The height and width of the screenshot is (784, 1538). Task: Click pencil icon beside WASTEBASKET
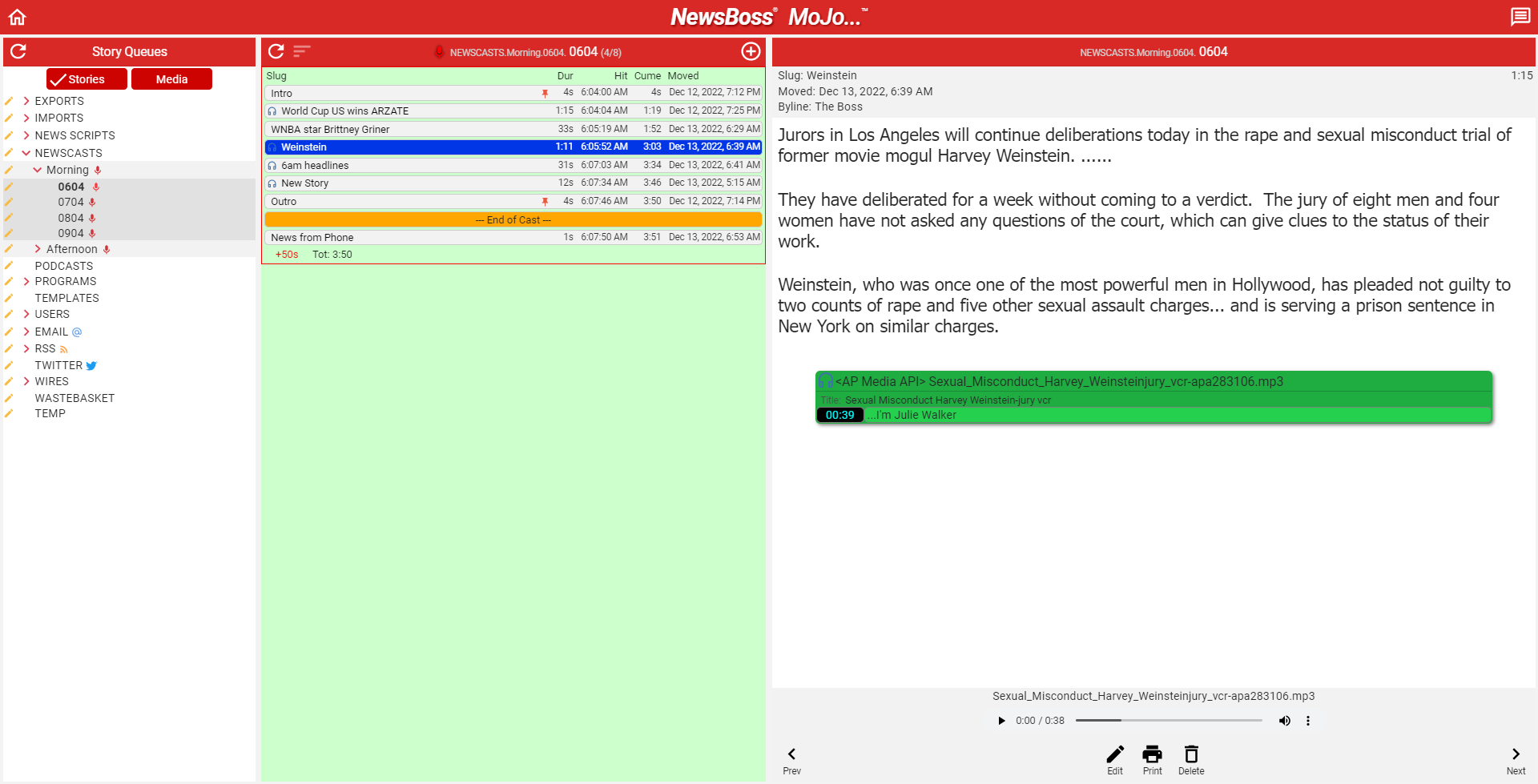tap(9, 398)
